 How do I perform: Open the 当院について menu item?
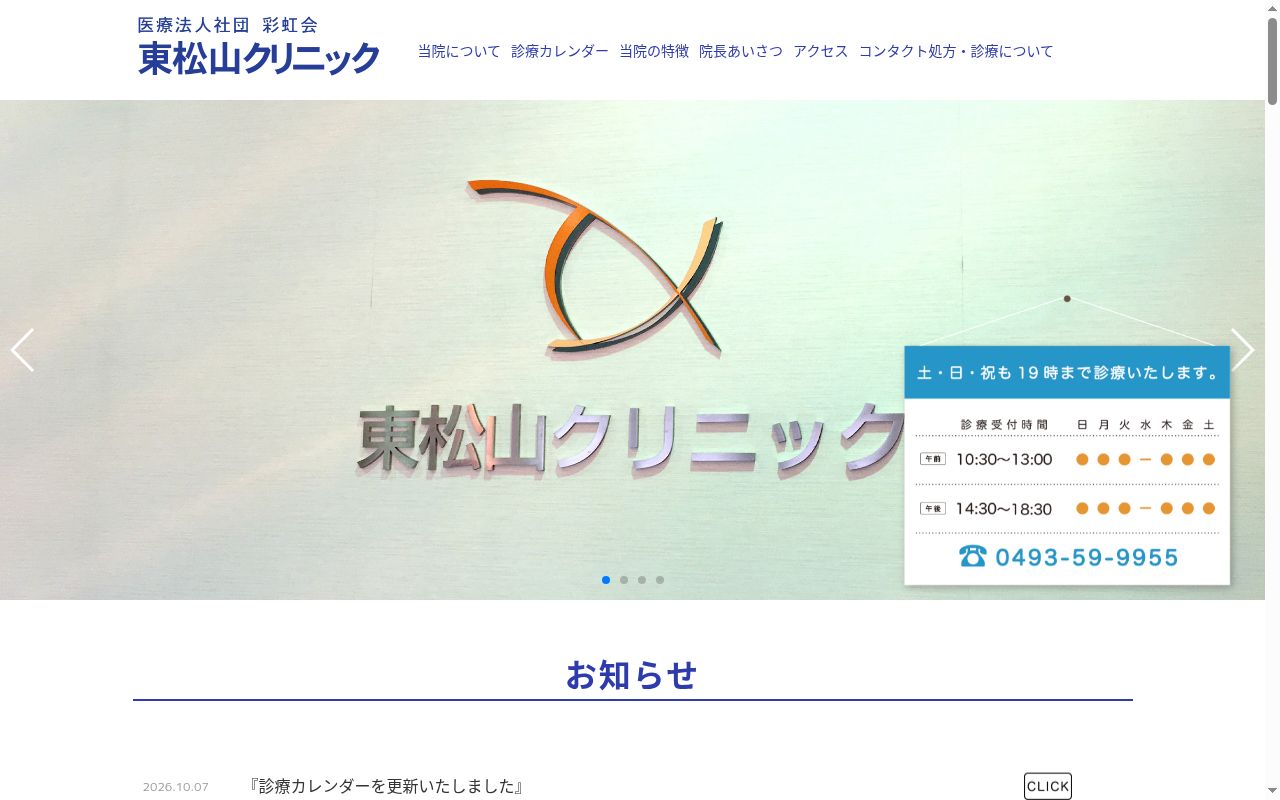[459, 51]
